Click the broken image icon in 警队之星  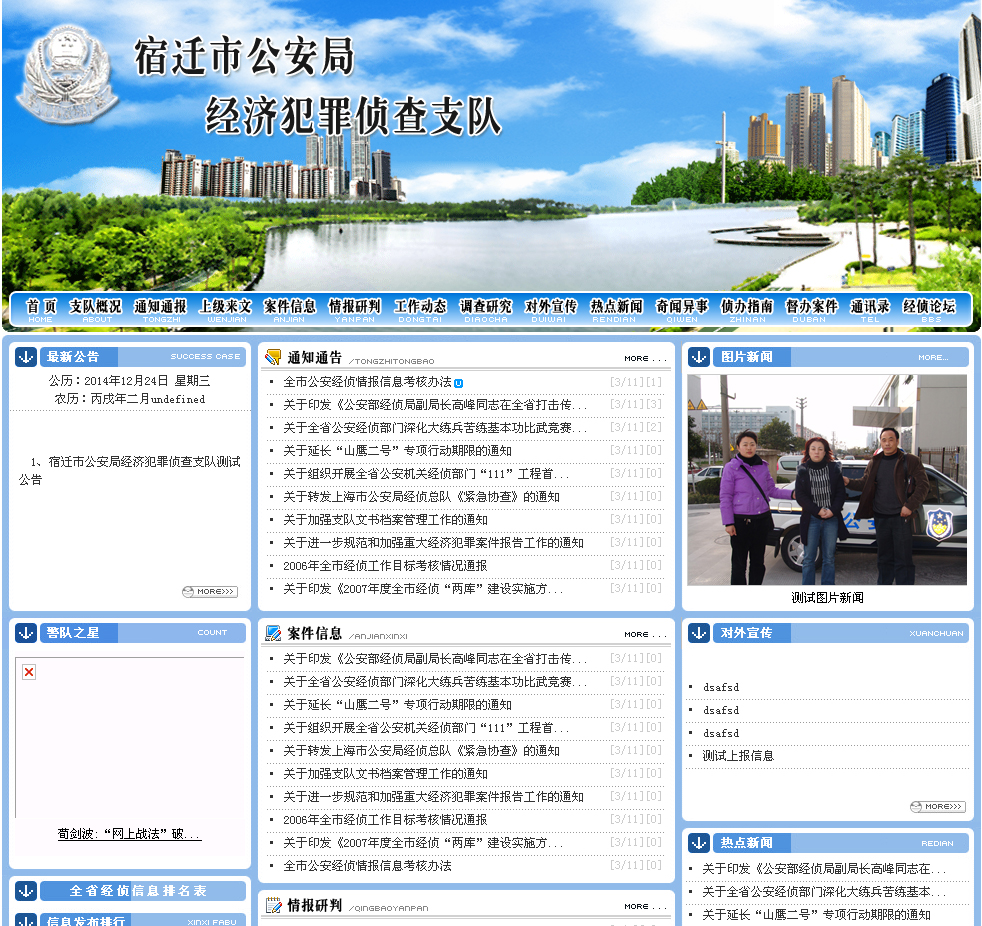(29, 672)
